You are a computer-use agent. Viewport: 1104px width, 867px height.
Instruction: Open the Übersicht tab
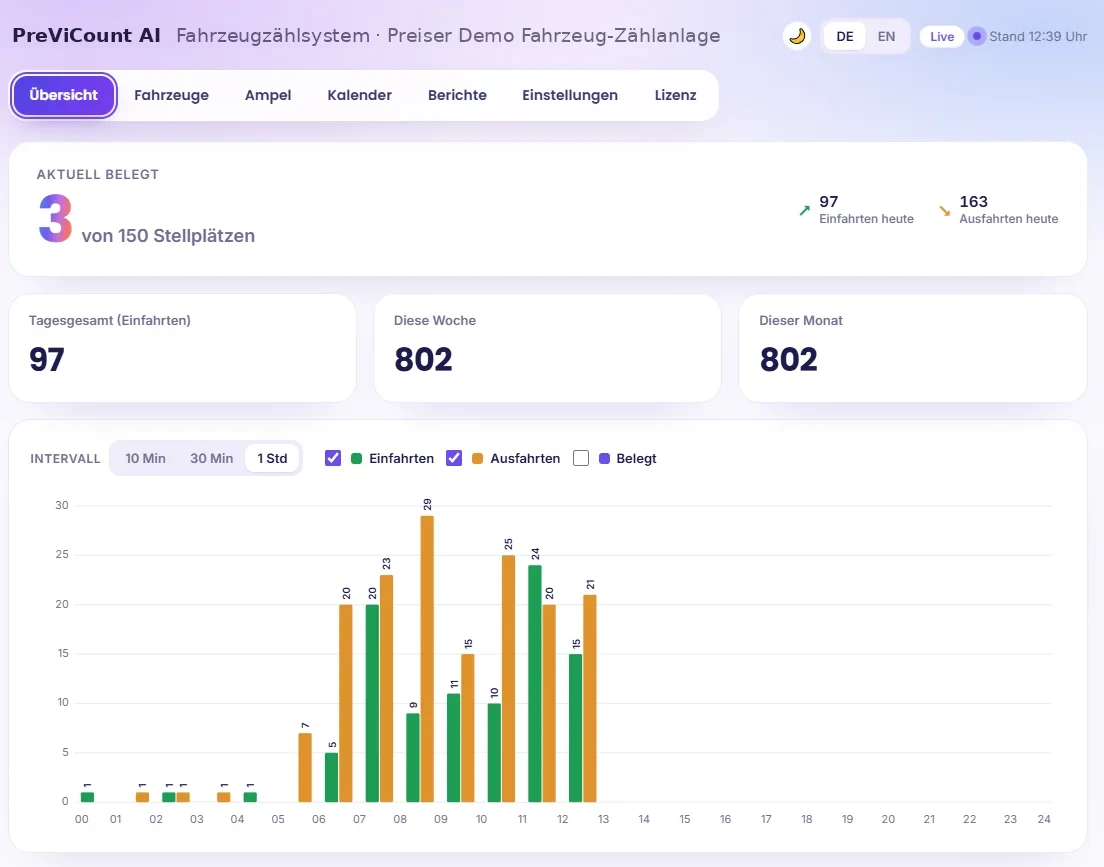point(63,95)
